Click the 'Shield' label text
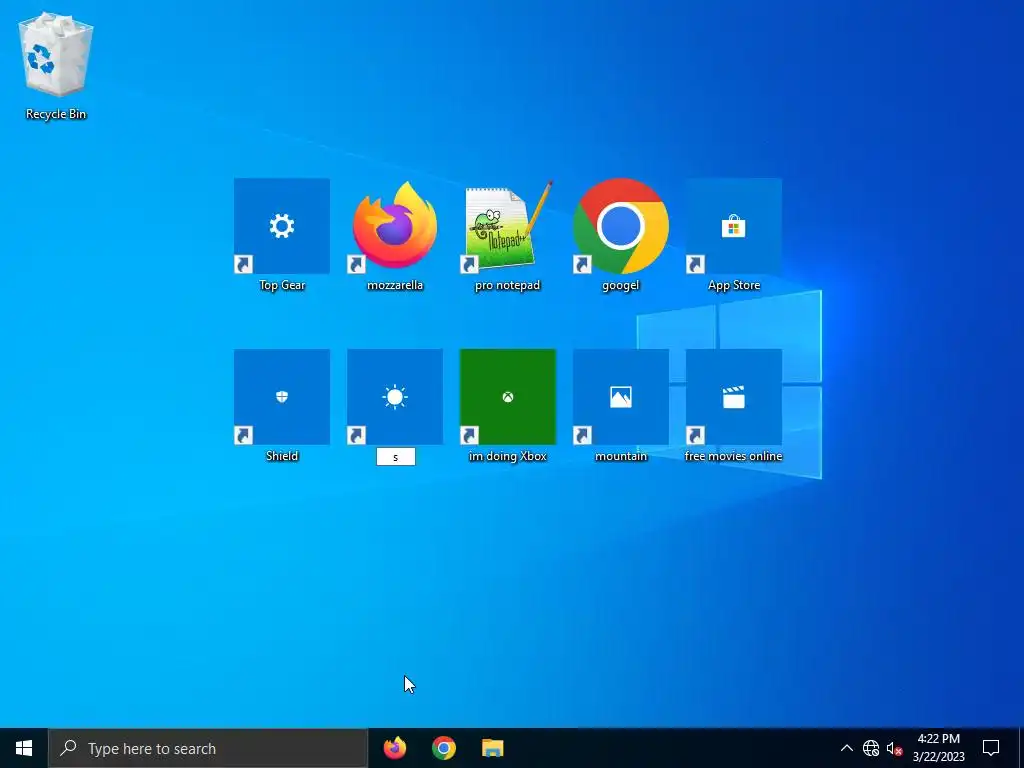Image resolution: width=1024 pixels, height=768 pixels. pyautogui.click(x=282, y=456)
